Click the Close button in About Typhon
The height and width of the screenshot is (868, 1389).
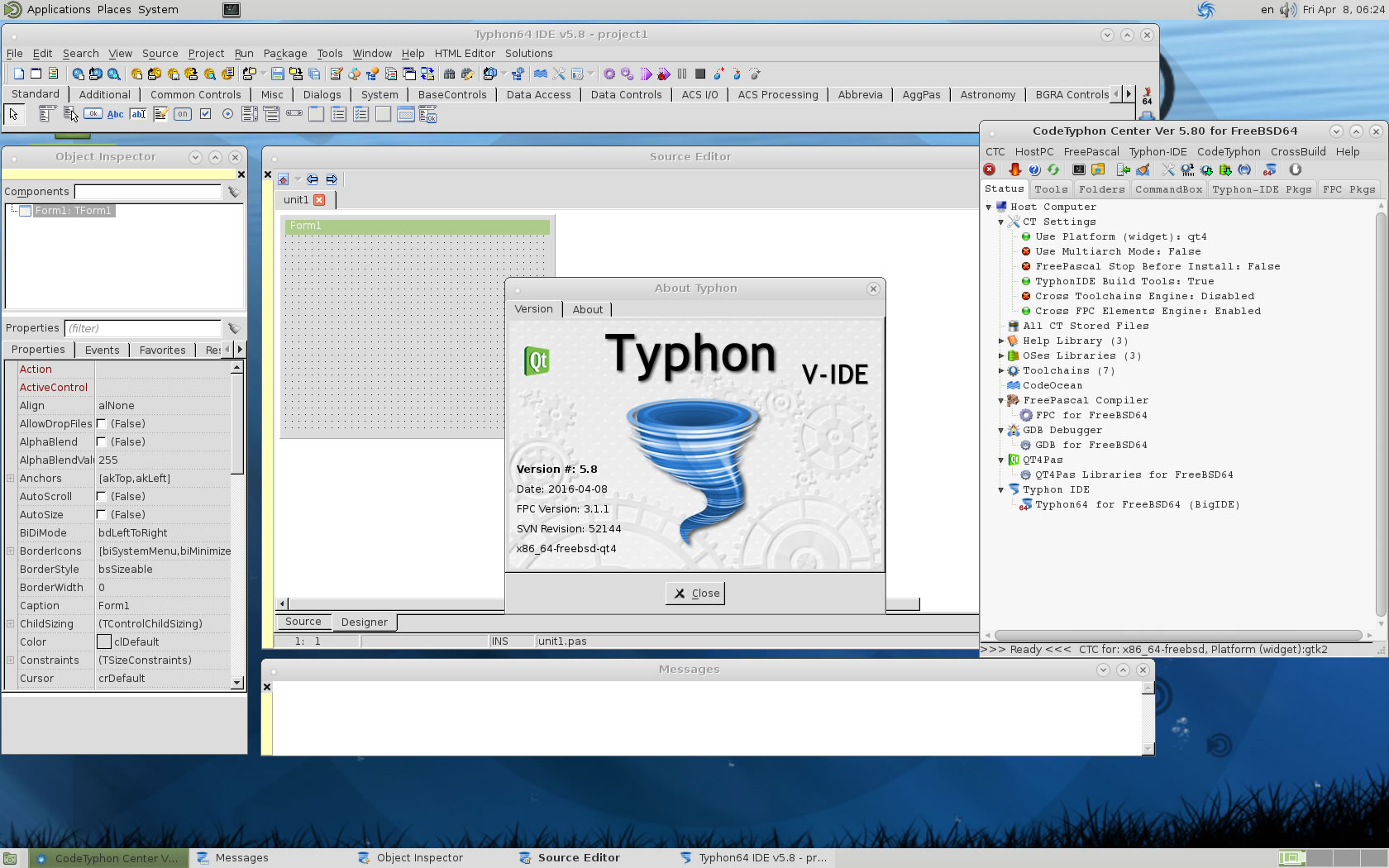(695, 594)
